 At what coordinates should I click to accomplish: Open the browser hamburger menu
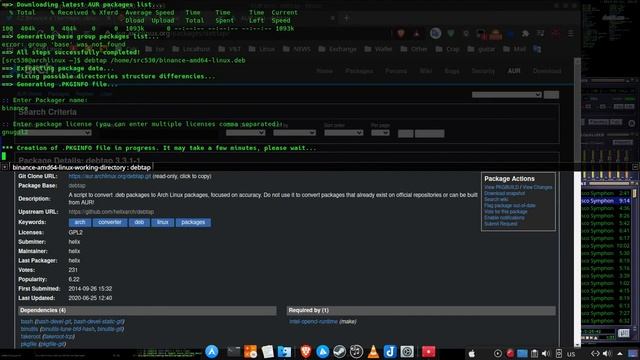click(x=571, y=33)
